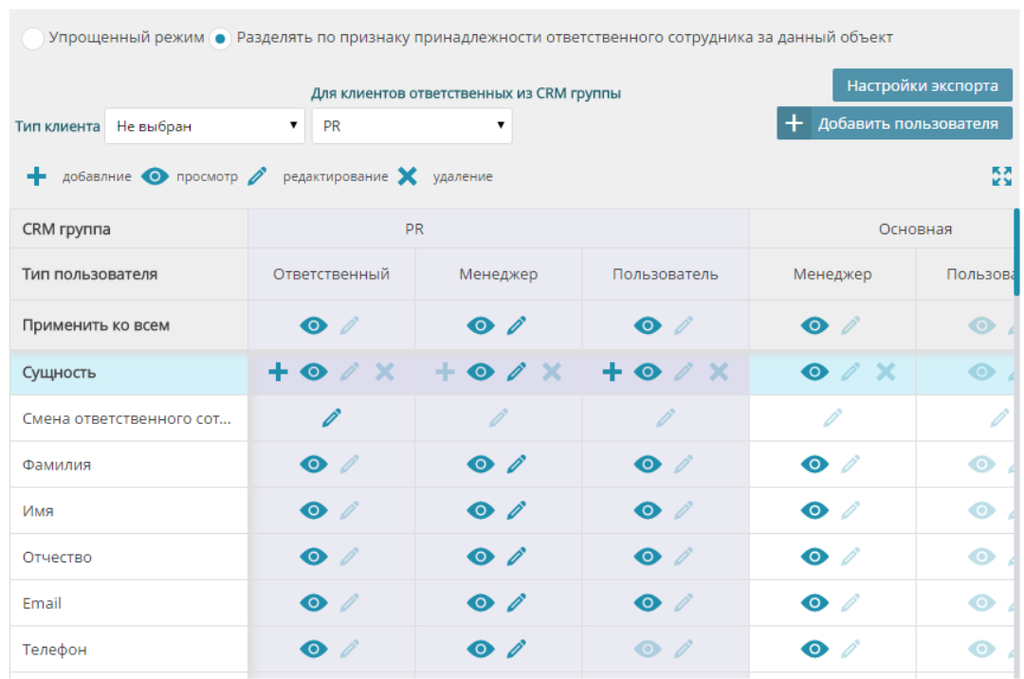The image size is (1024, 679).
Task: Click delete icon in Сущность row for PR Менеджер
Action: (x=551, y=372)
